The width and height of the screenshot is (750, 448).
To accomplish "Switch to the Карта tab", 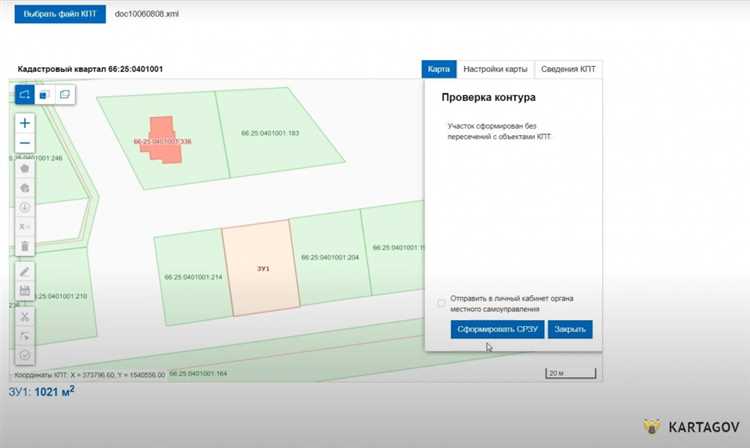I will click(x=438, y=69).
